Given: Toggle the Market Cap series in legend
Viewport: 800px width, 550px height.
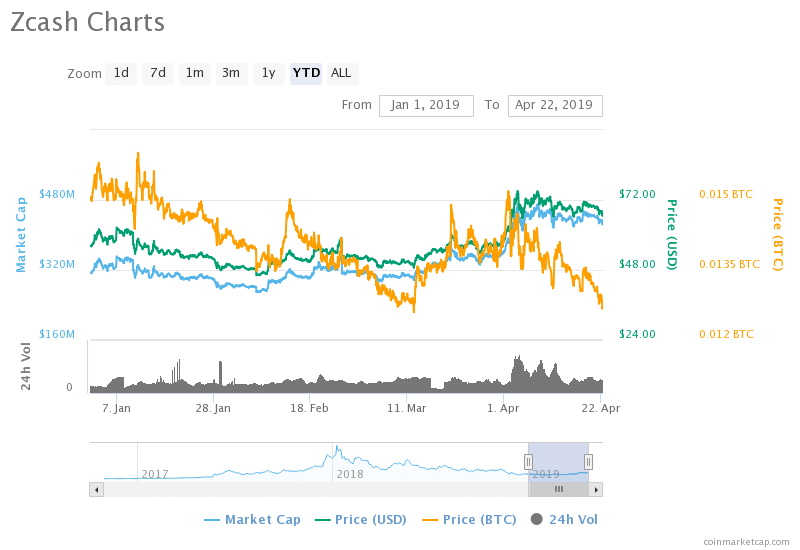Looking at the screenshot, I should [253, 519].
